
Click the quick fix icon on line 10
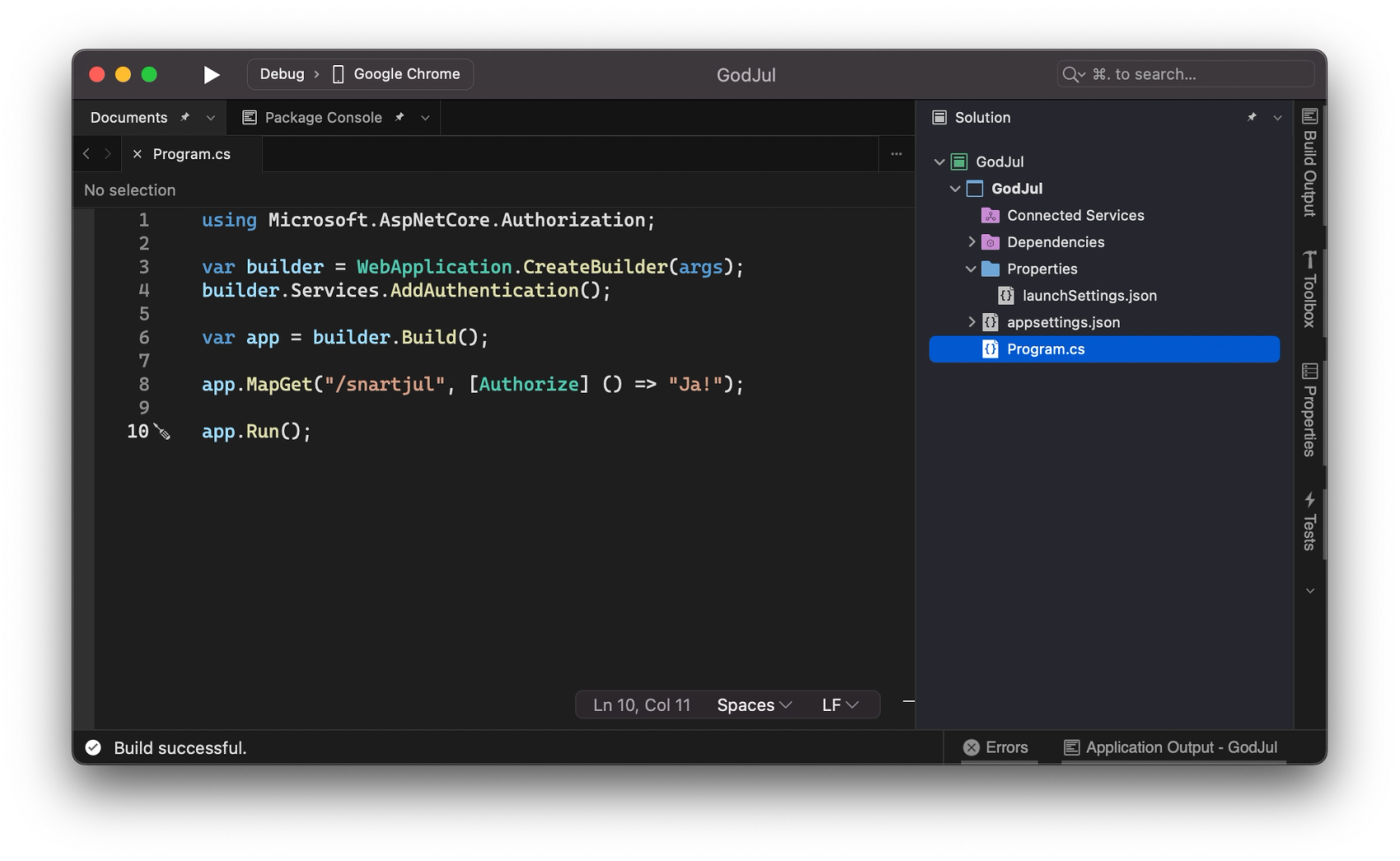coord(163,433)
